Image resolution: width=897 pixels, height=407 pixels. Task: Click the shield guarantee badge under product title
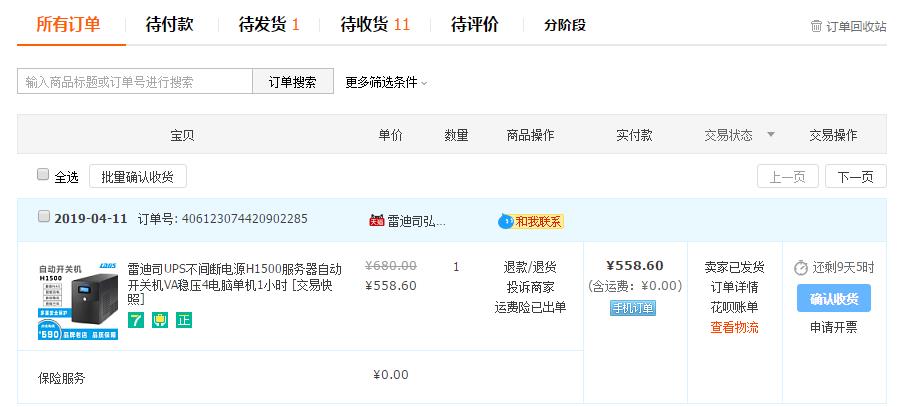(x=160, y=320)
